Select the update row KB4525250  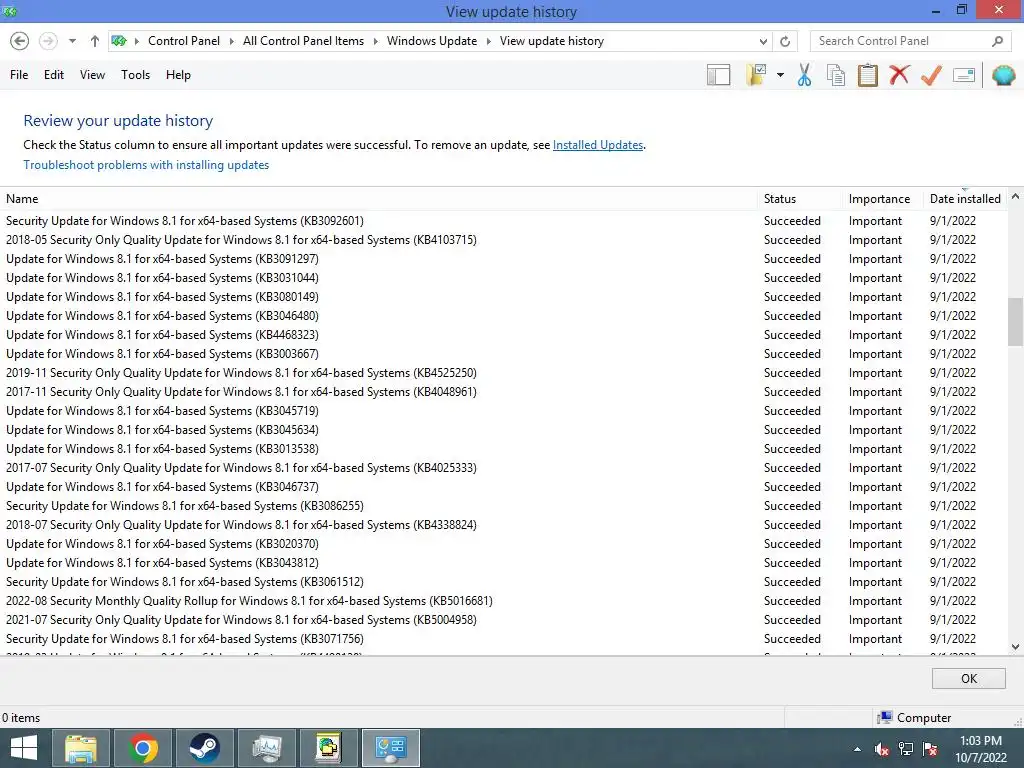(503, 373)
